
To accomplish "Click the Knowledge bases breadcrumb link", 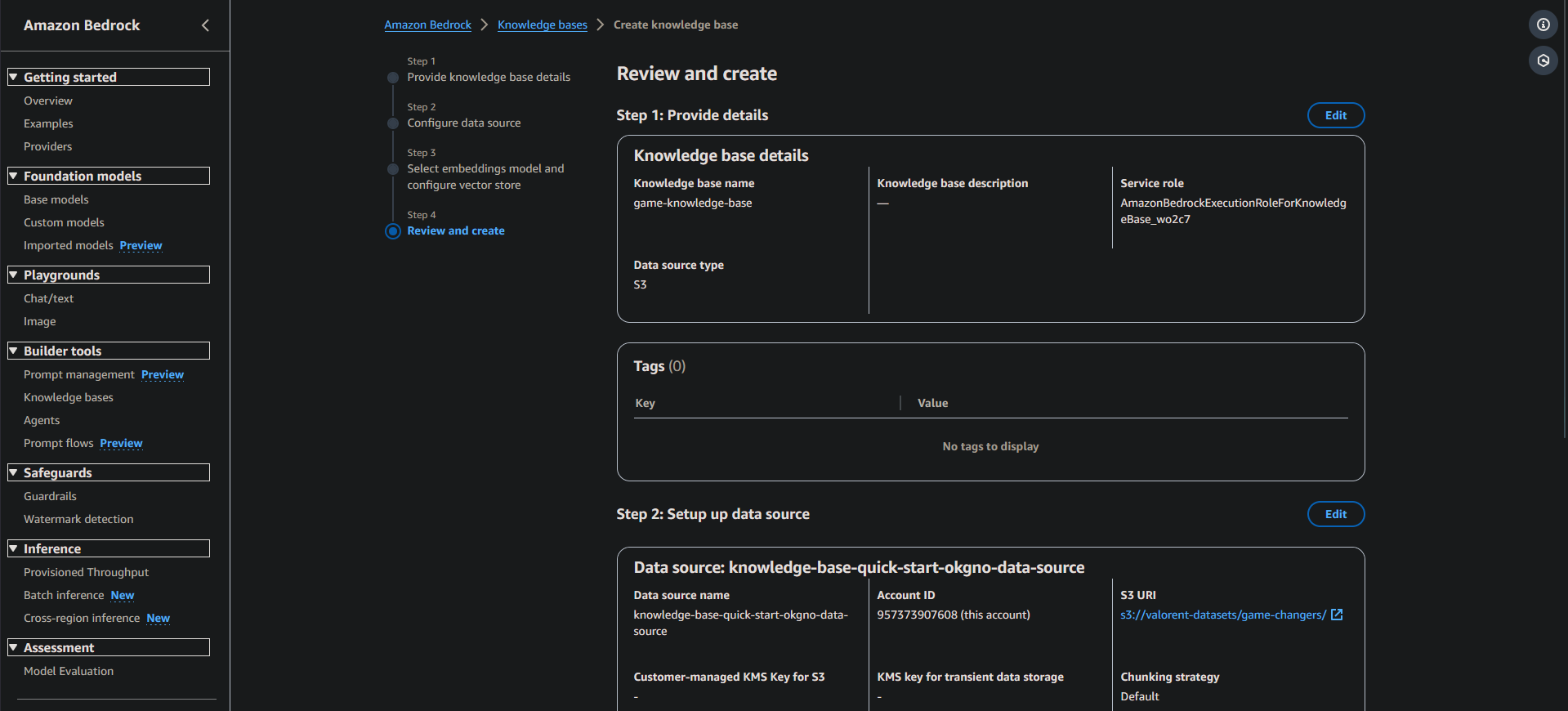I will point(543,25).
